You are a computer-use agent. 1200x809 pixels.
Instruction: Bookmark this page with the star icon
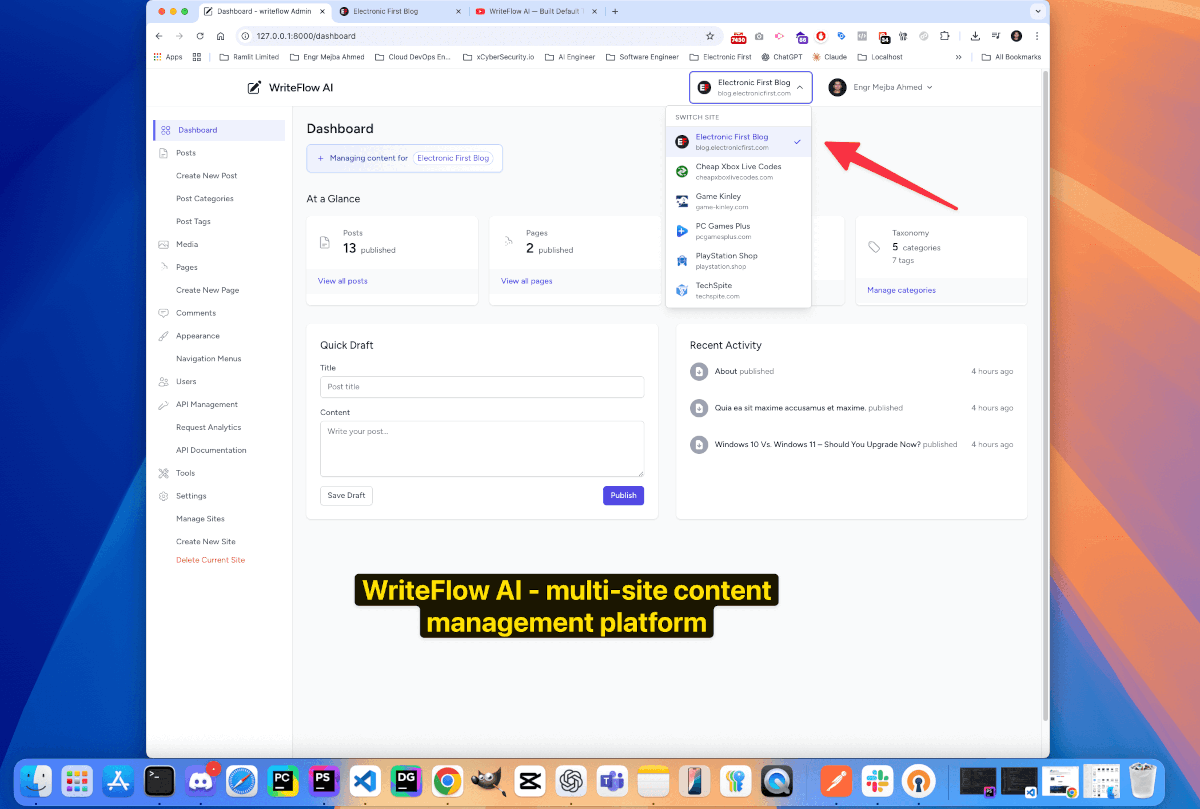[710, 36]
